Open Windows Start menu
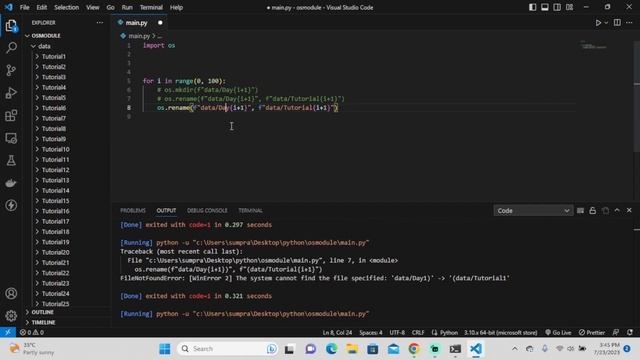 coord(165,349)
